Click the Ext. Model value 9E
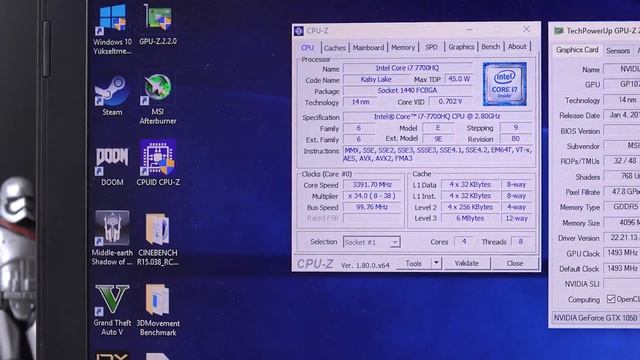640x360 pixels. (438, 139)
